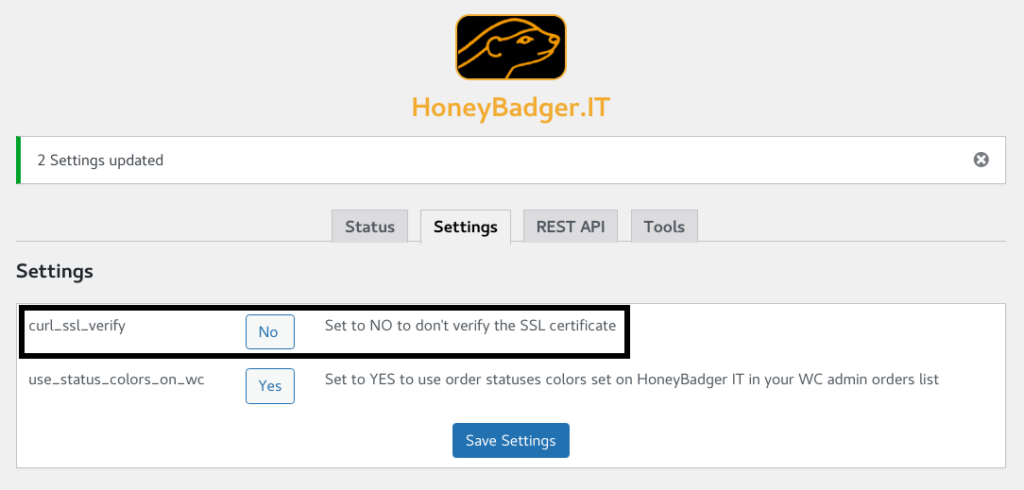The width and height of the screenshot is (1024, 490).
Task: Click the blank area beside Save Settings
Action: (x=784, y=440)
